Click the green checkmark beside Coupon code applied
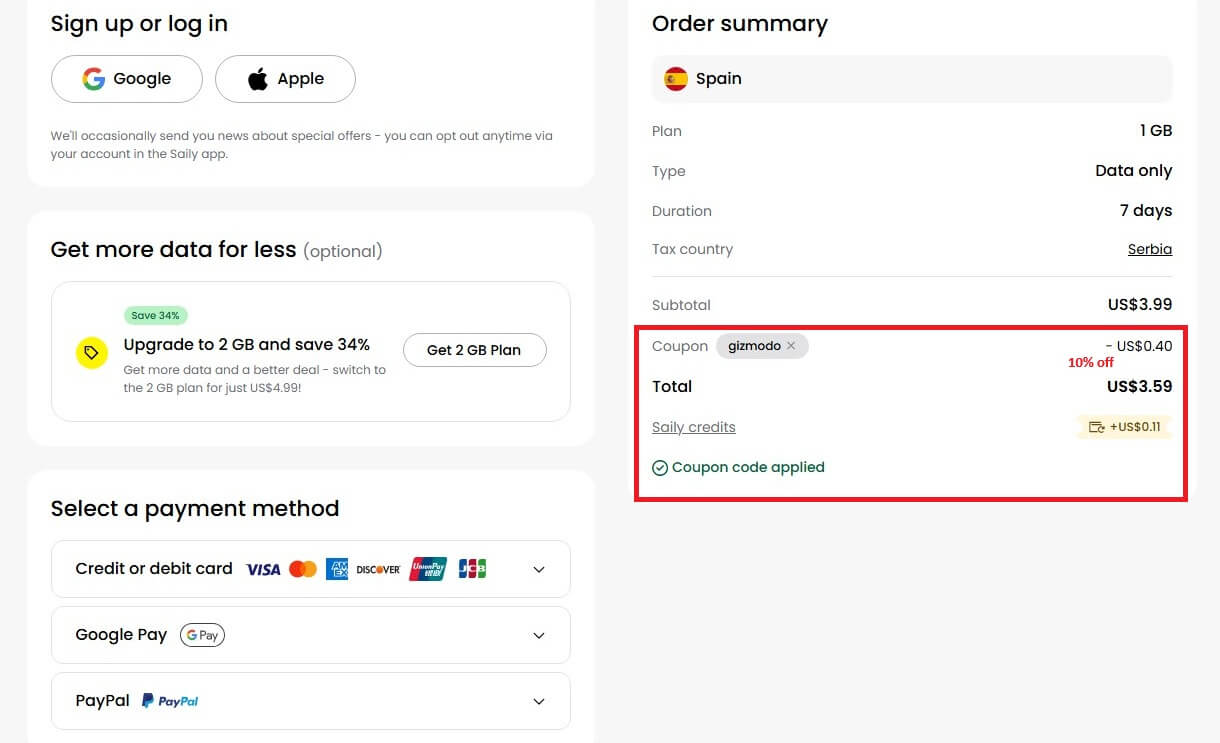This screenshot has height=743, width=1220. point(660,467)
